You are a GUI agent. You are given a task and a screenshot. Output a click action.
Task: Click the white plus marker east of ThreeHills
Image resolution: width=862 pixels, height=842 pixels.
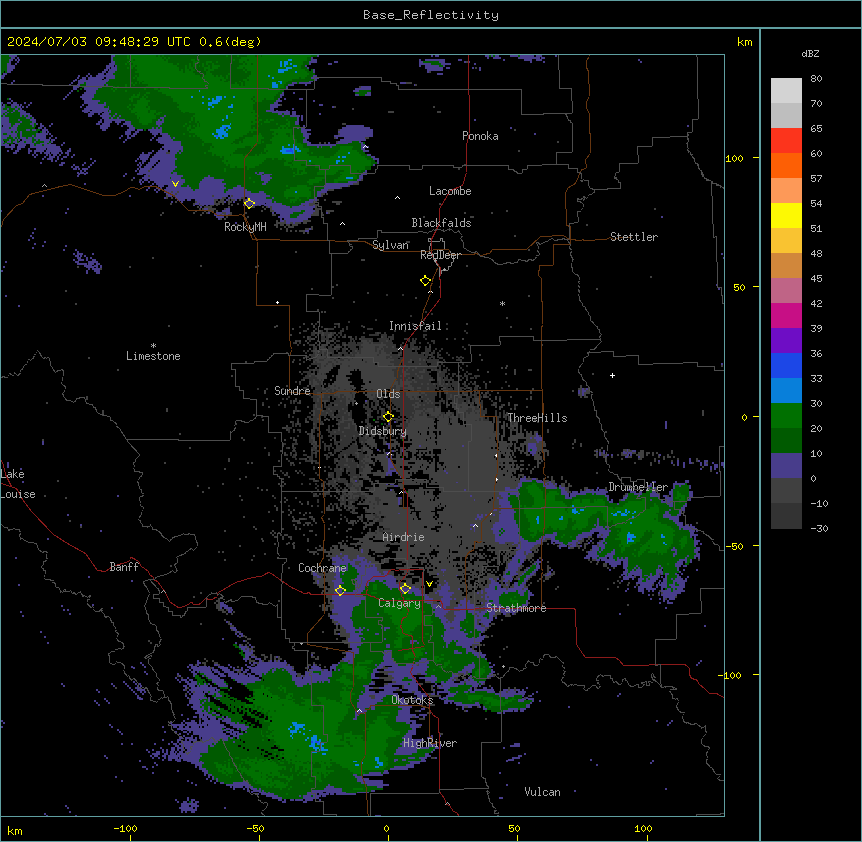pos(612,375)
